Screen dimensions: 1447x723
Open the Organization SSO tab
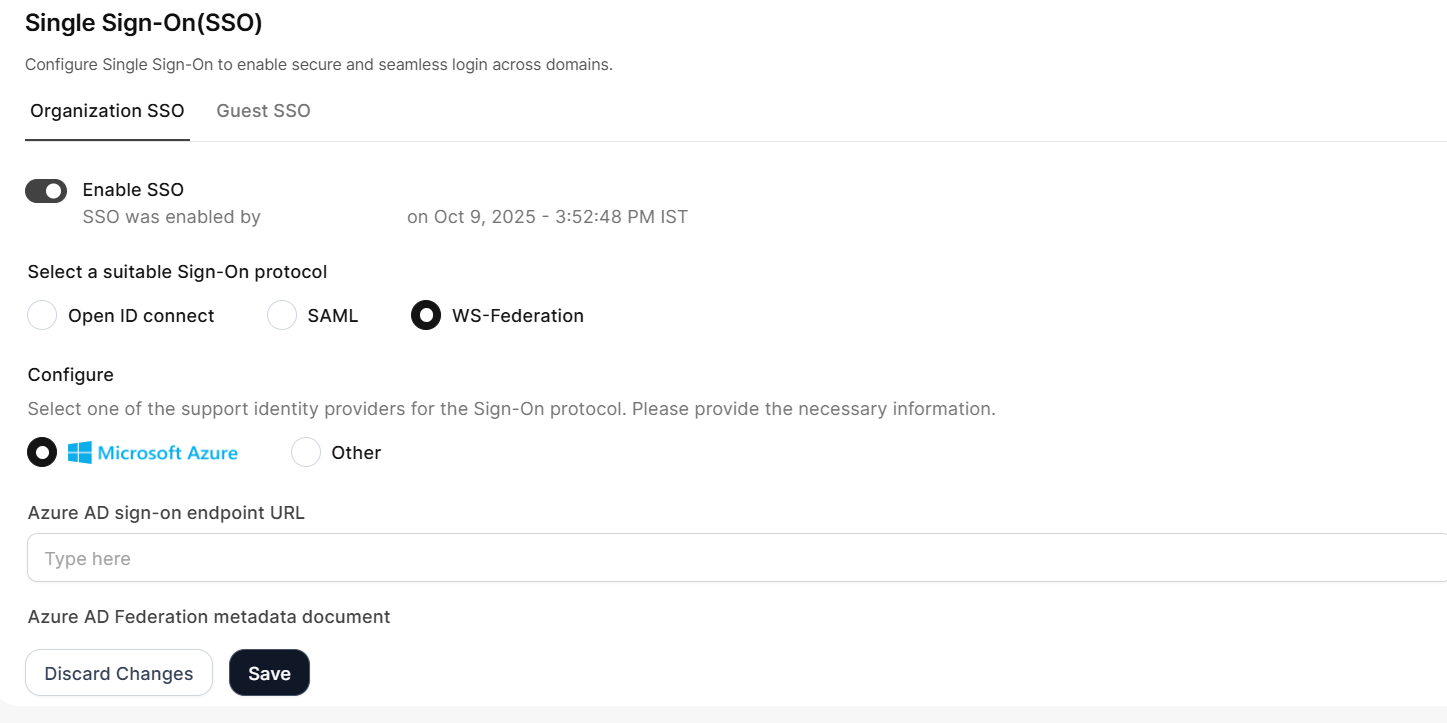pos(107,111)
